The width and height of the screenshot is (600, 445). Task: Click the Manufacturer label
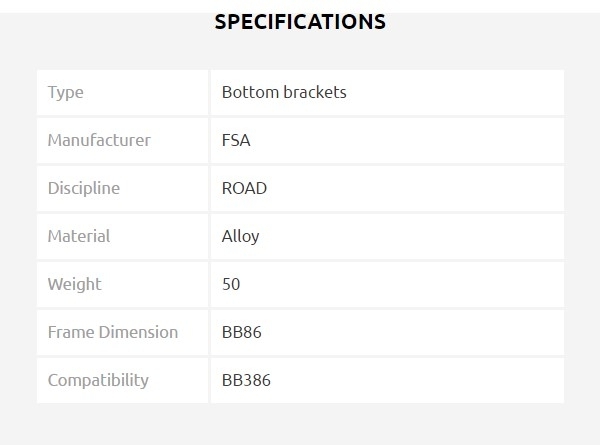(x=99, y=140)
